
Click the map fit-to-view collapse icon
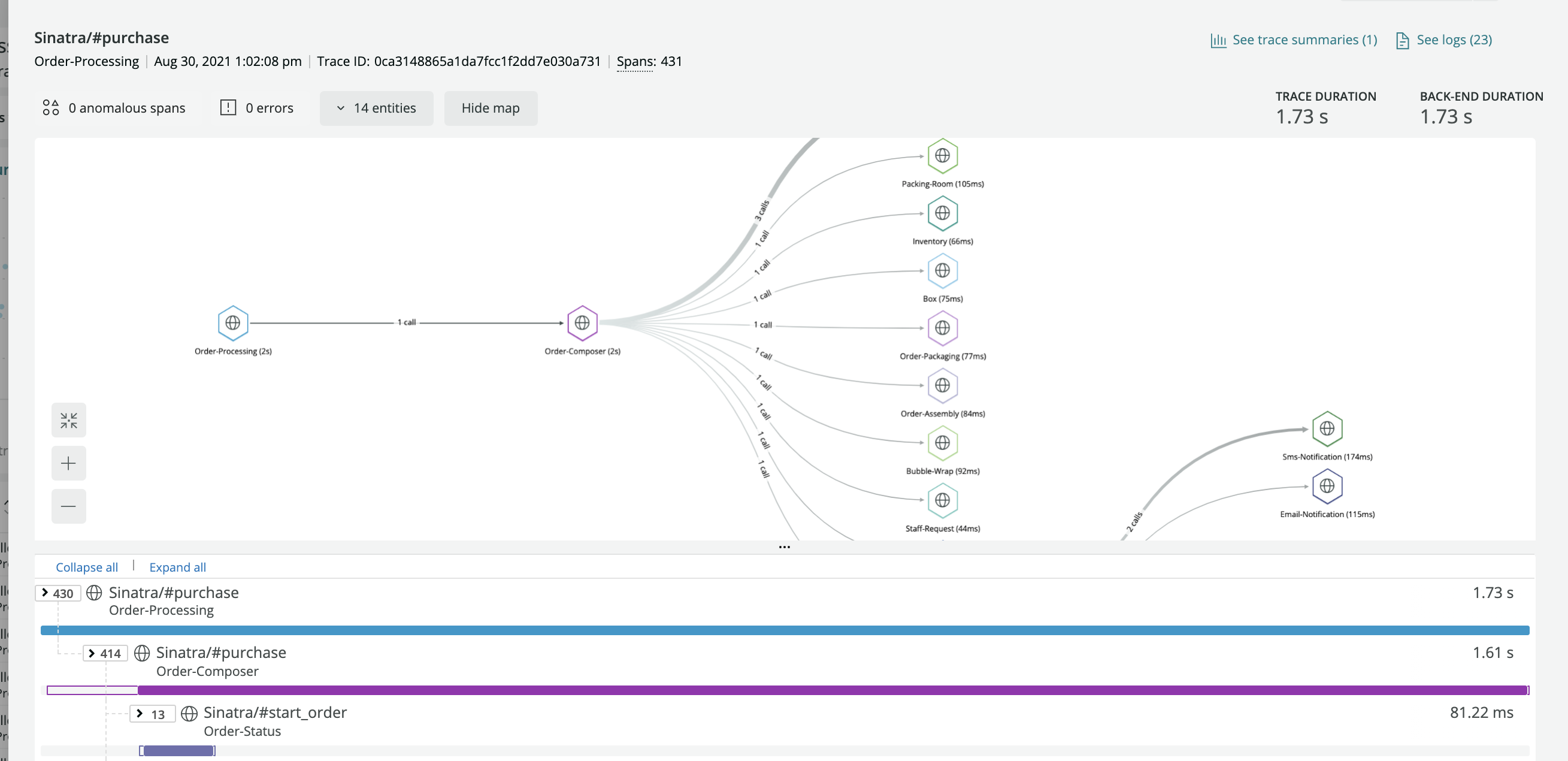(x=69, y=420)
